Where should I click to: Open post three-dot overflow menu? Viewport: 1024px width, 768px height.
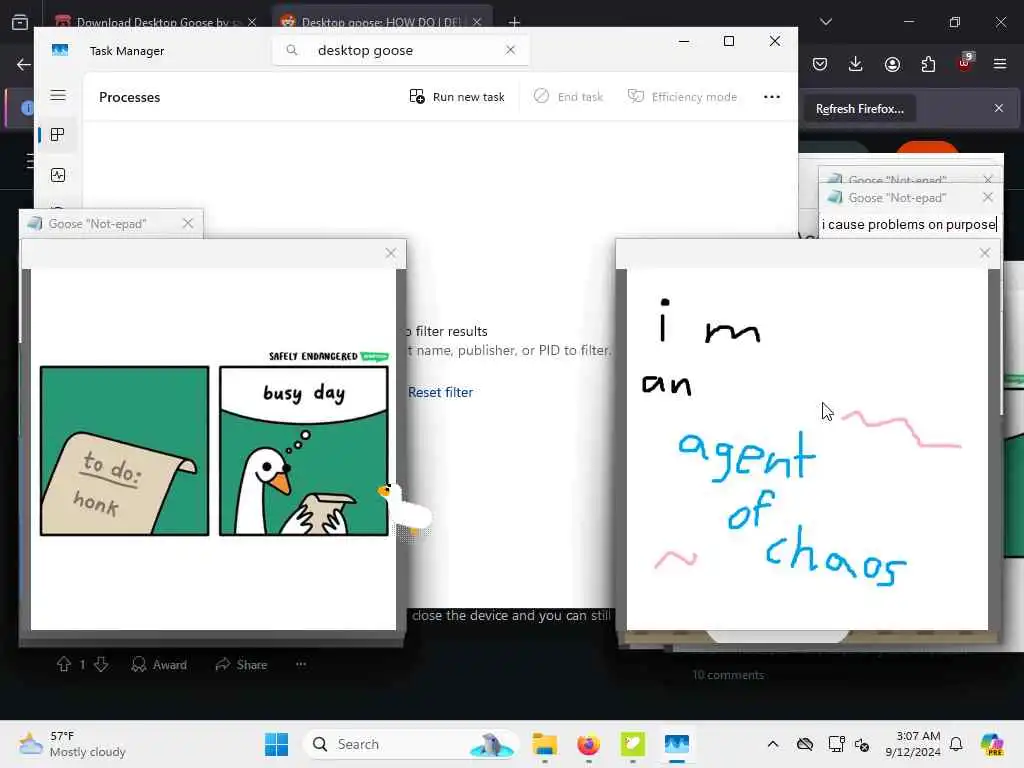[x=301, y=664]
